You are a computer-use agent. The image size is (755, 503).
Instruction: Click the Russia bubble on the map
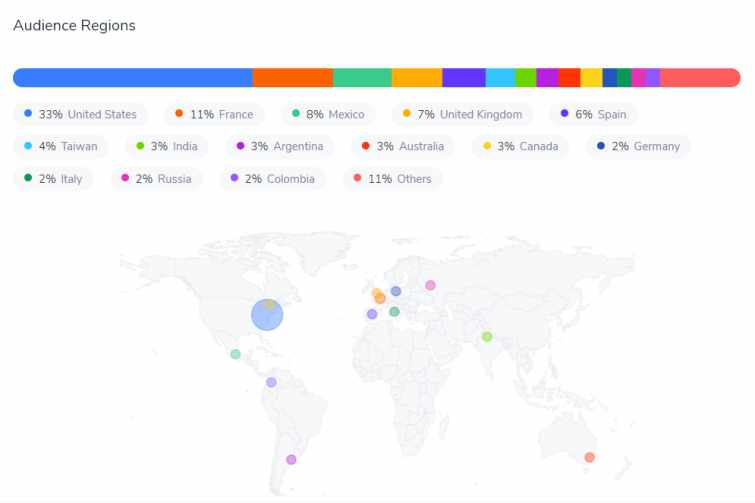(430, 285)
